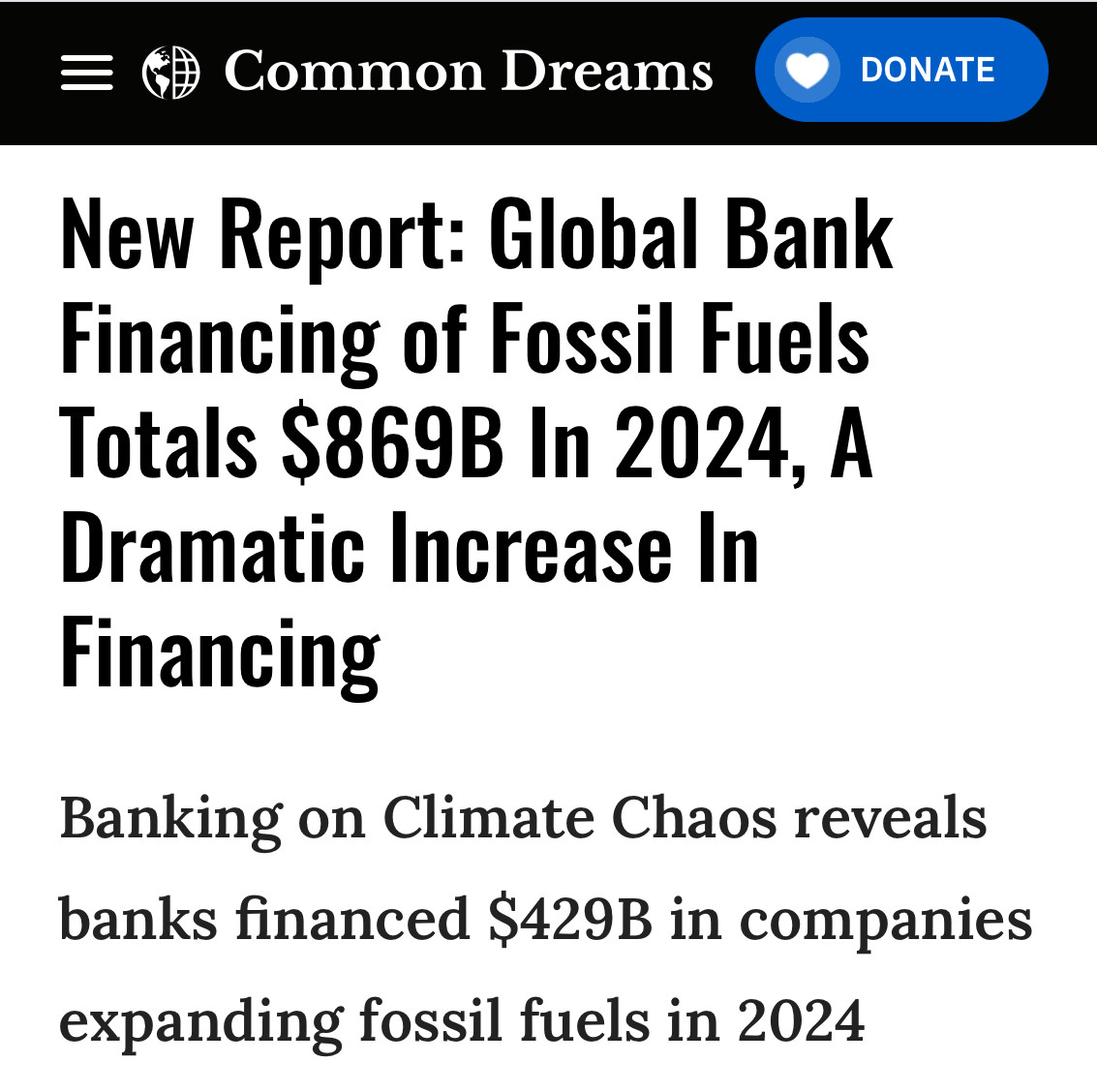
Task: Select the '$869B' figure in headline
Action: 392,443
